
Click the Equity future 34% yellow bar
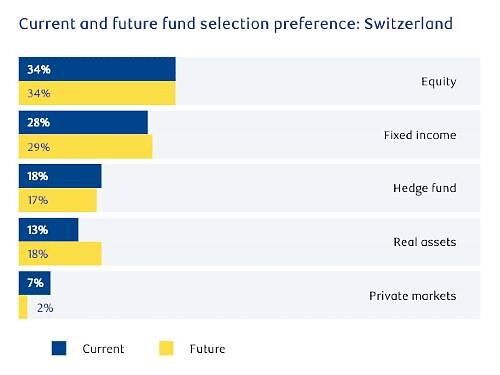pyautogui.click(x=97, y=93)
